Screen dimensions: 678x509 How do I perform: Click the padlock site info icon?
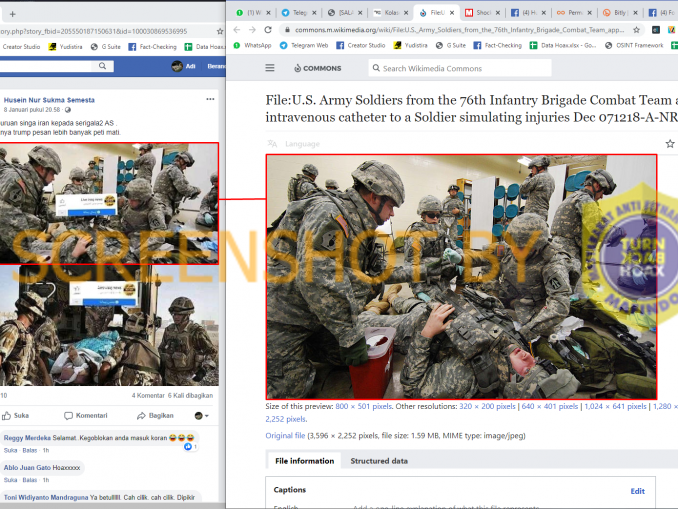coord(287,30)
